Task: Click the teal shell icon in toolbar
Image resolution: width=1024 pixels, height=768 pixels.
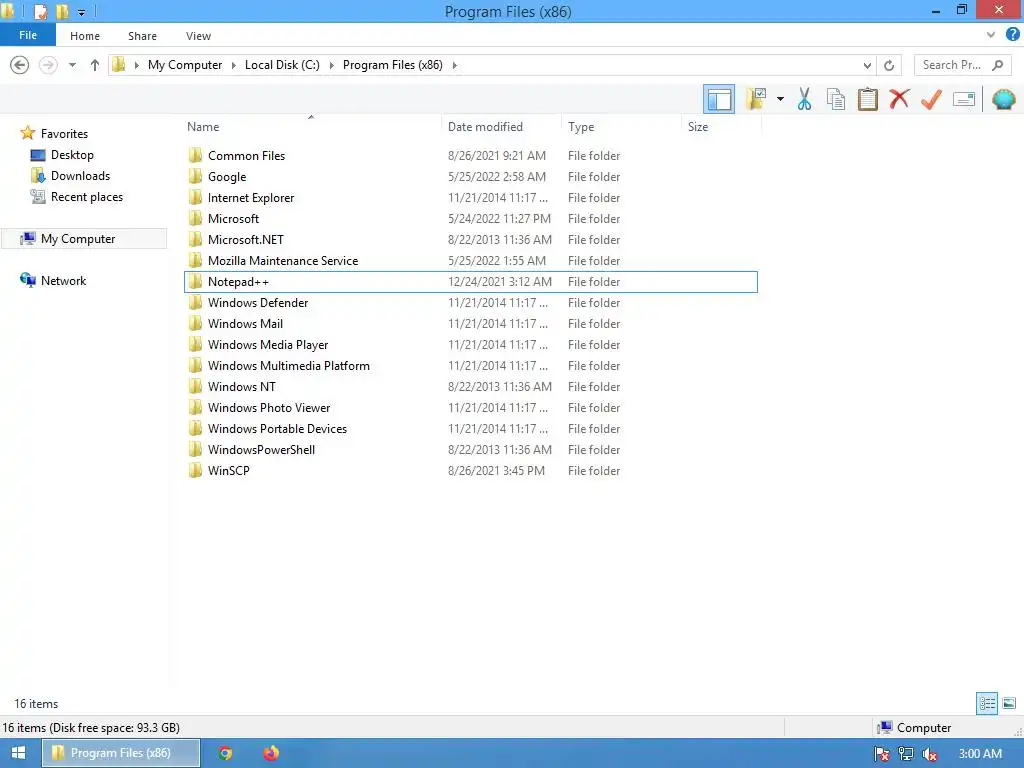Action: pyautogui.click(x=1003, y=99)
